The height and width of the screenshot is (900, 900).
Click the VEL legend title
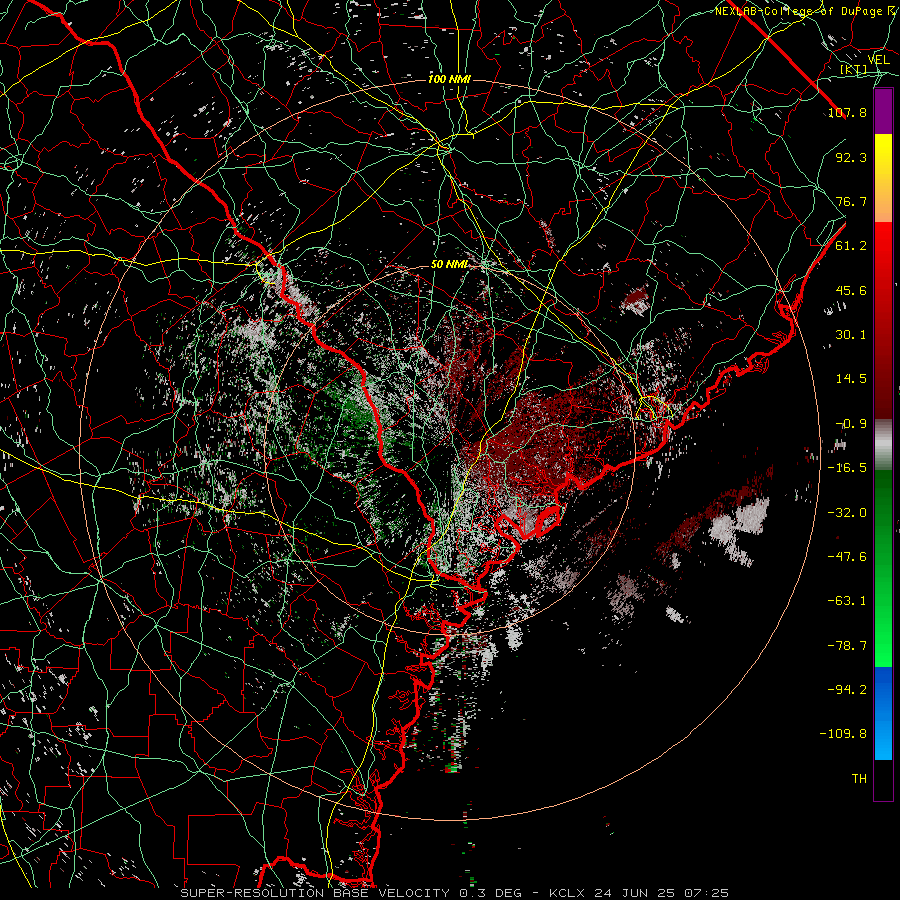click(878, 59)
